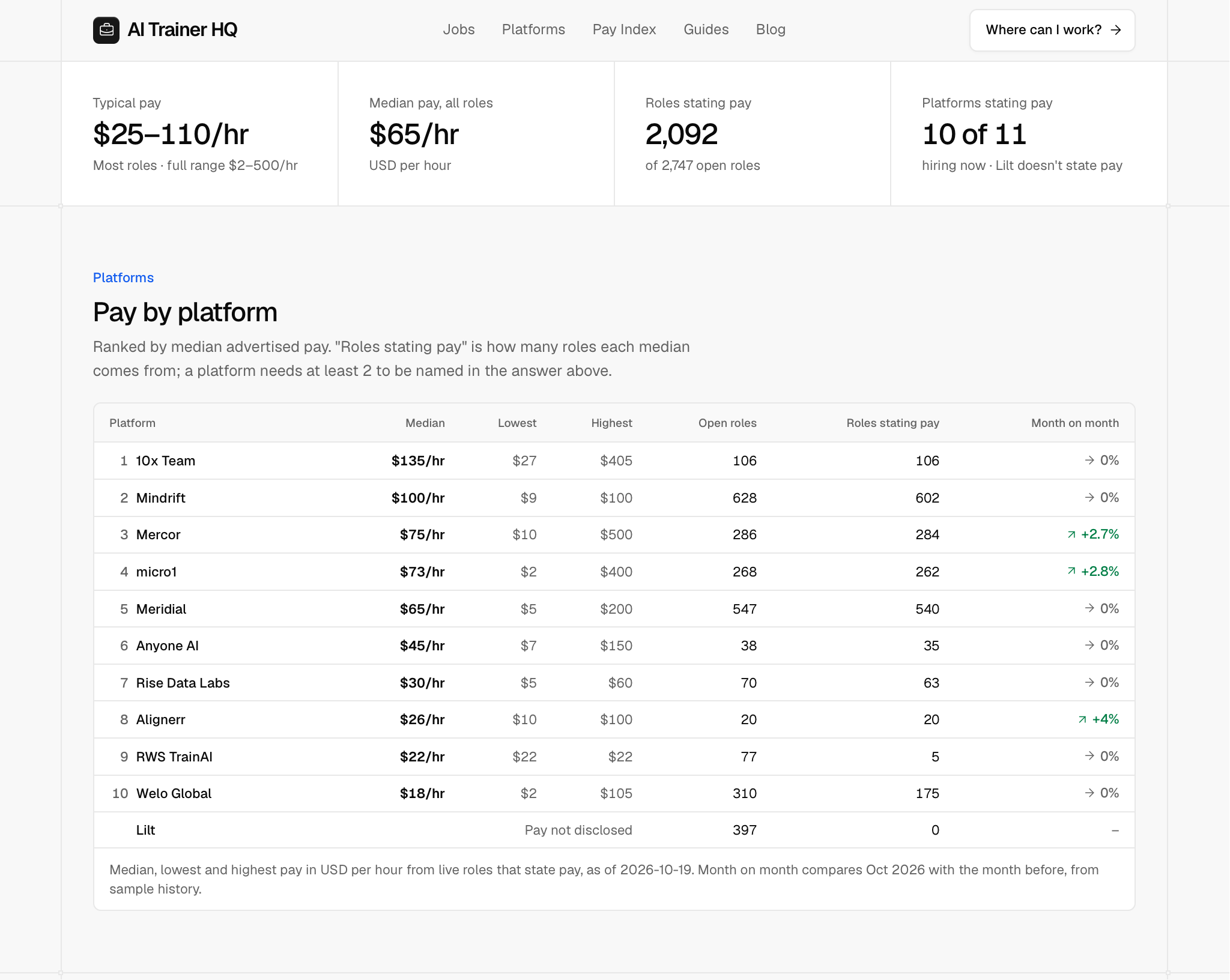Select the Mindrift platform name
The image size is (1230, 980).
pos(161,498)
